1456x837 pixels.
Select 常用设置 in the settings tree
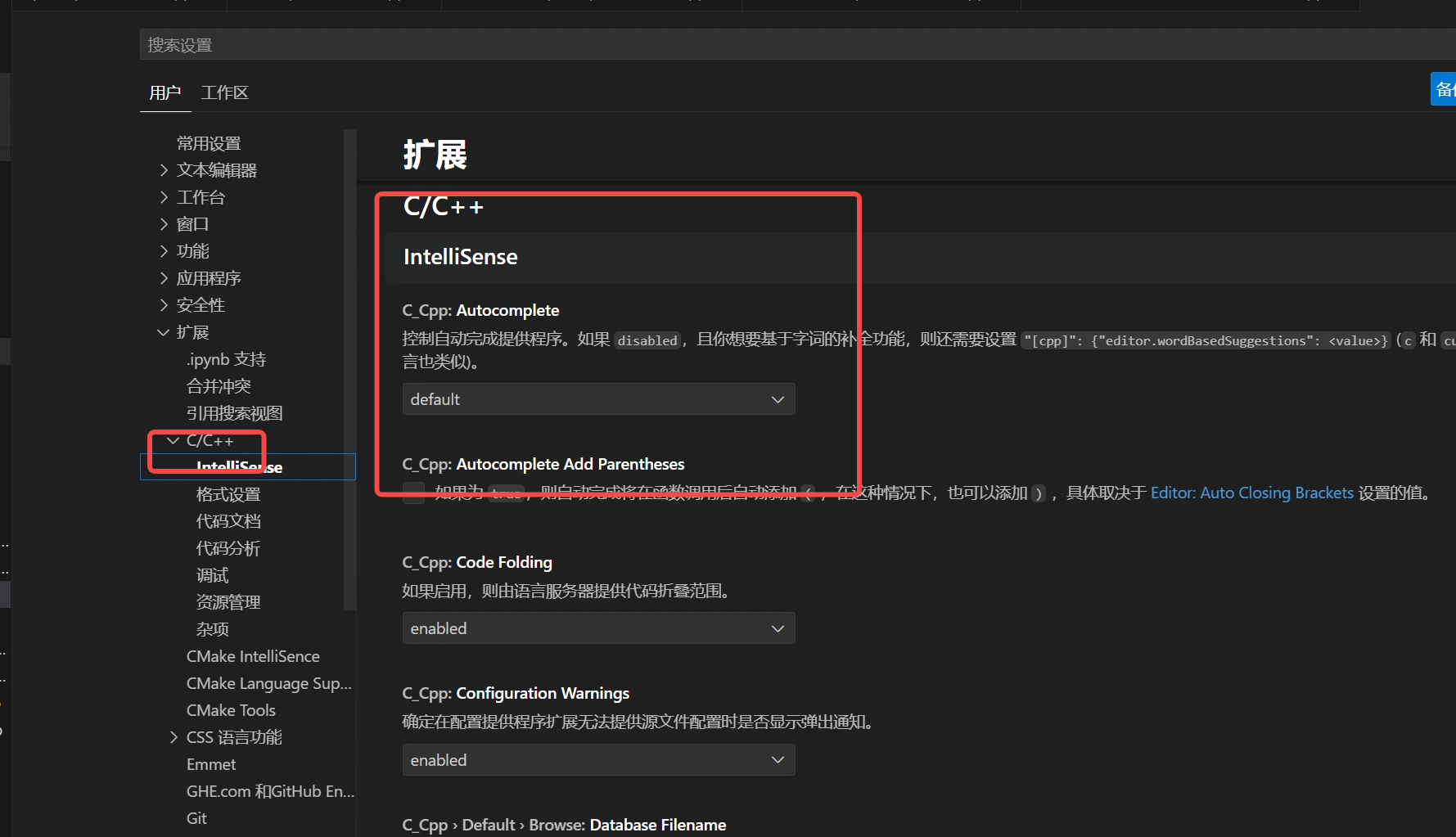tap(209, 143)
